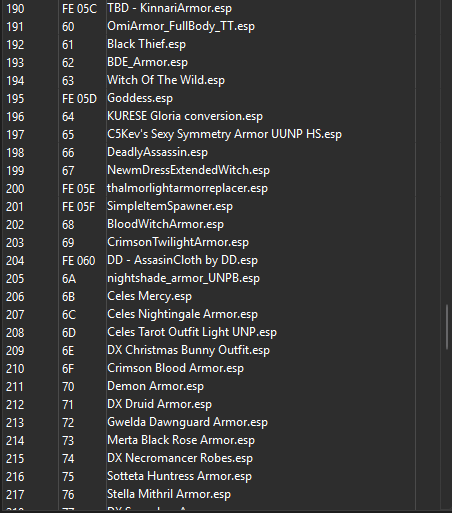Select C5Kev's Sexy Symmetry Armor plugin
This screenshot has width=452, height=513.
coord(224,134)
